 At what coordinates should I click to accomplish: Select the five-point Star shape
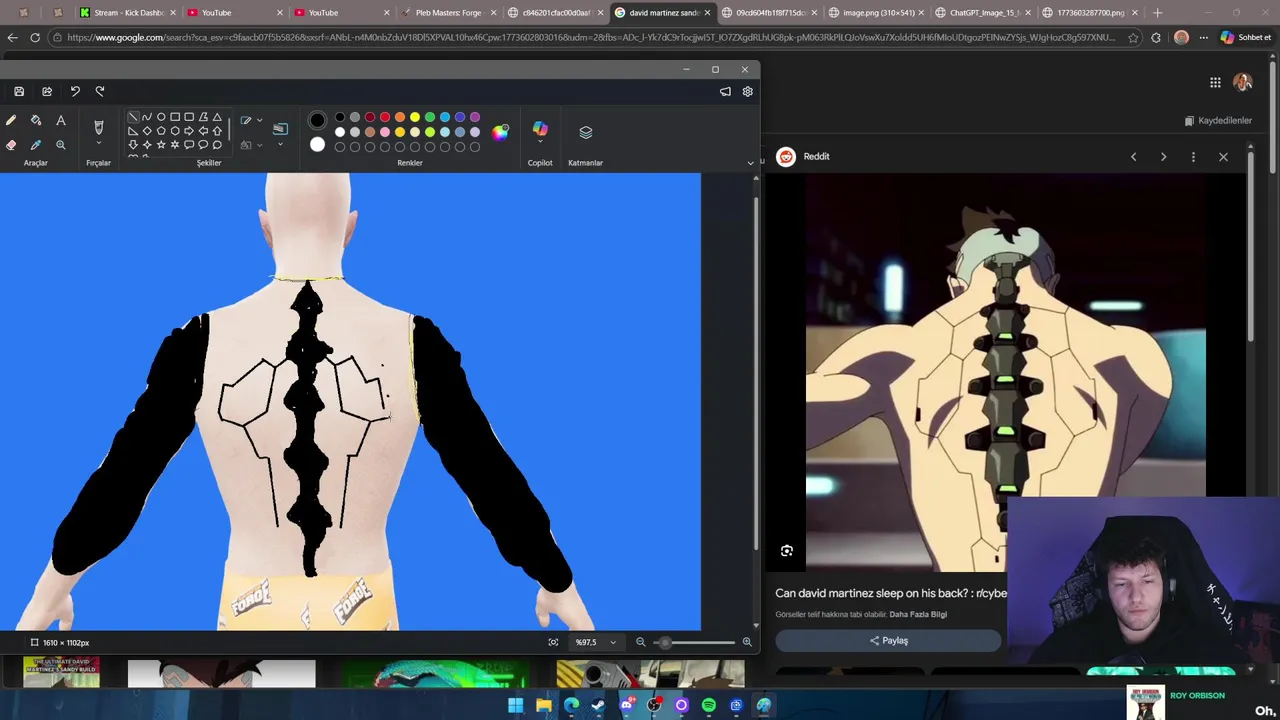click(161, 145)
